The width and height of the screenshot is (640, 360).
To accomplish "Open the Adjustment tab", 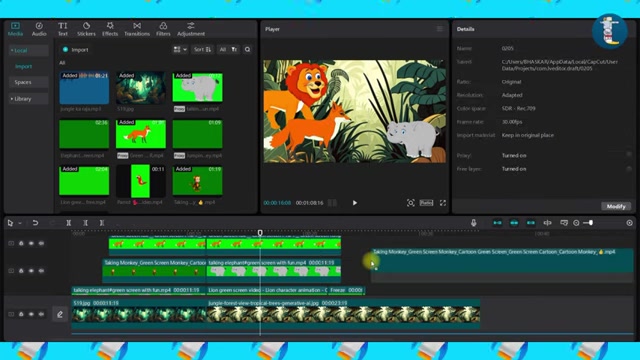I will pyautogui.click(x=191, y=29).
